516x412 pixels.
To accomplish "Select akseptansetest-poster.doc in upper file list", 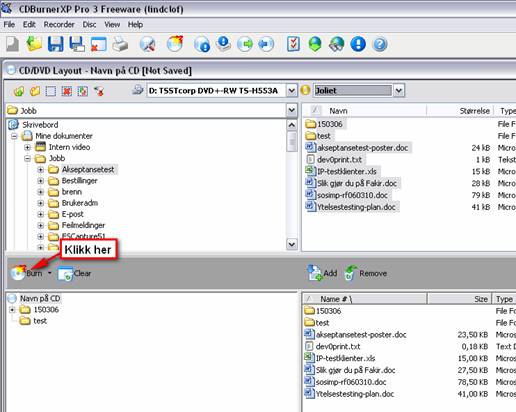I will click(362, 148).
